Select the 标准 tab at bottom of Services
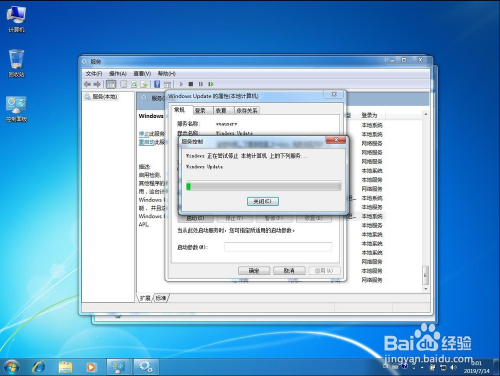The width and height of the screenshot is (500, 376). pyautogui.click(x=161, y=298)
